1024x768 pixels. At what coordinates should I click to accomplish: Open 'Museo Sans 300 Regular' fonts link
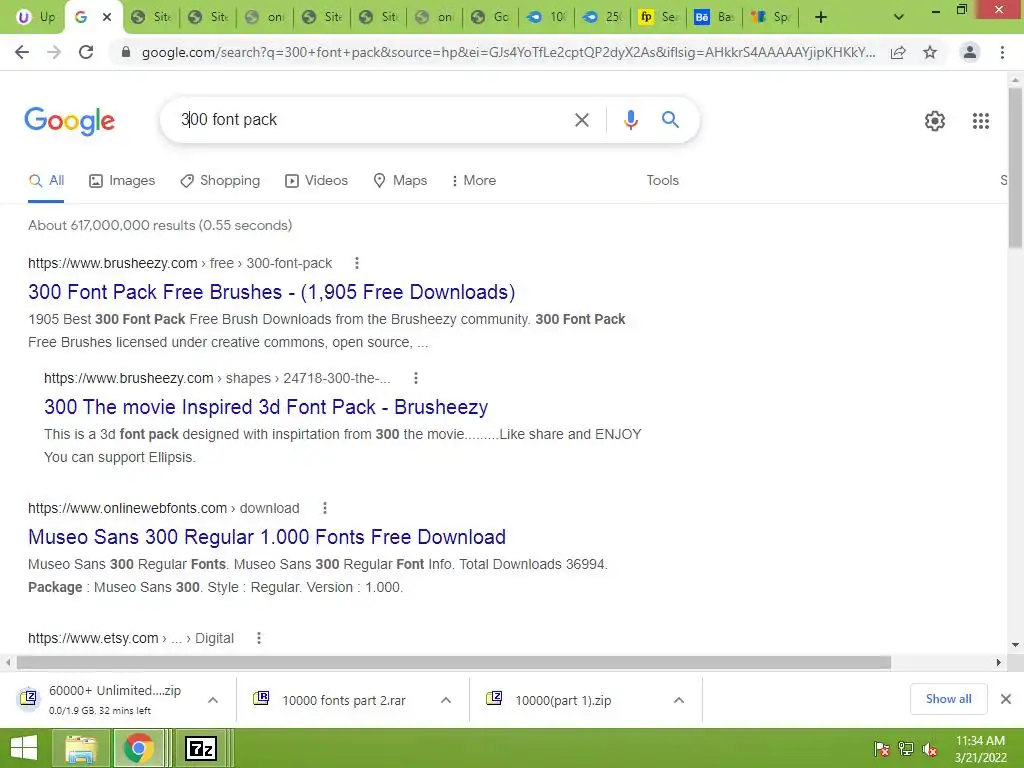(267, 537)
